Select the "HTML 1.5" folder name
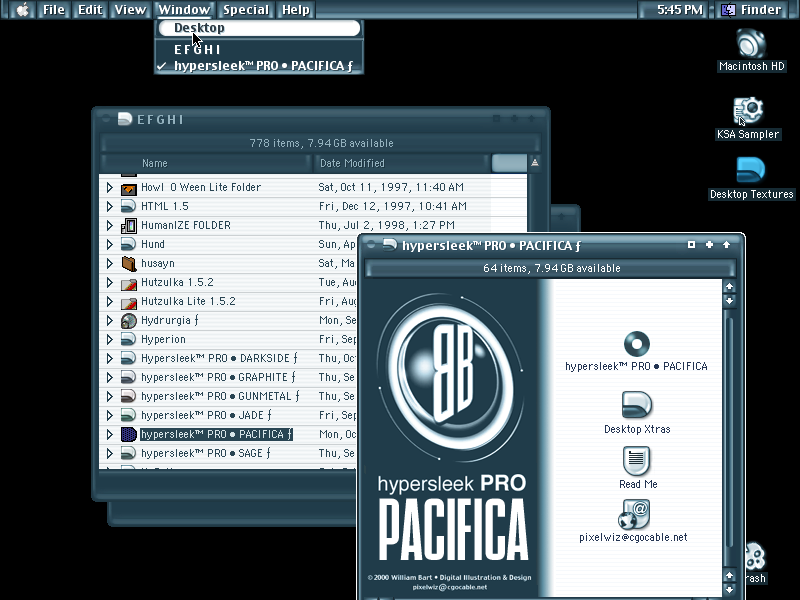This screenshot has height=600, width=800. click(165, 206)
